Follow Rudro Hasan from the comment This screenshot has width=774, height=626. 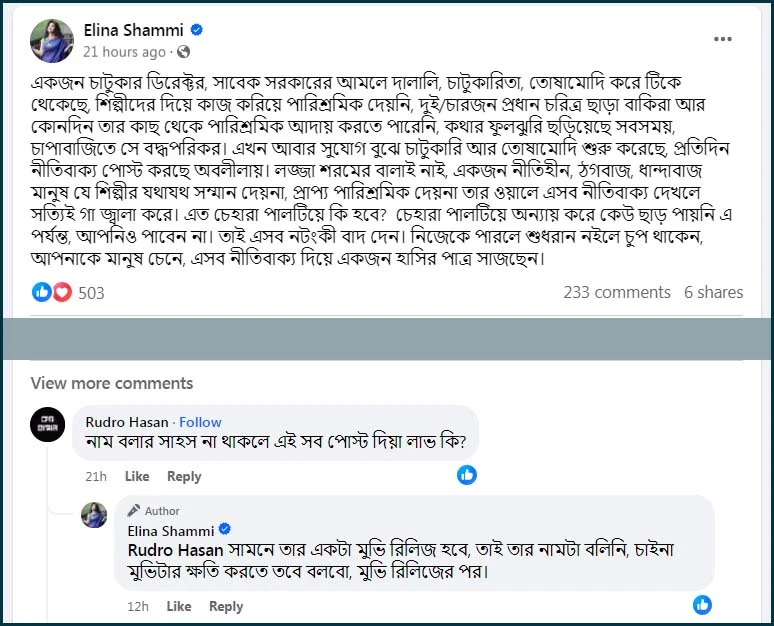200,422
